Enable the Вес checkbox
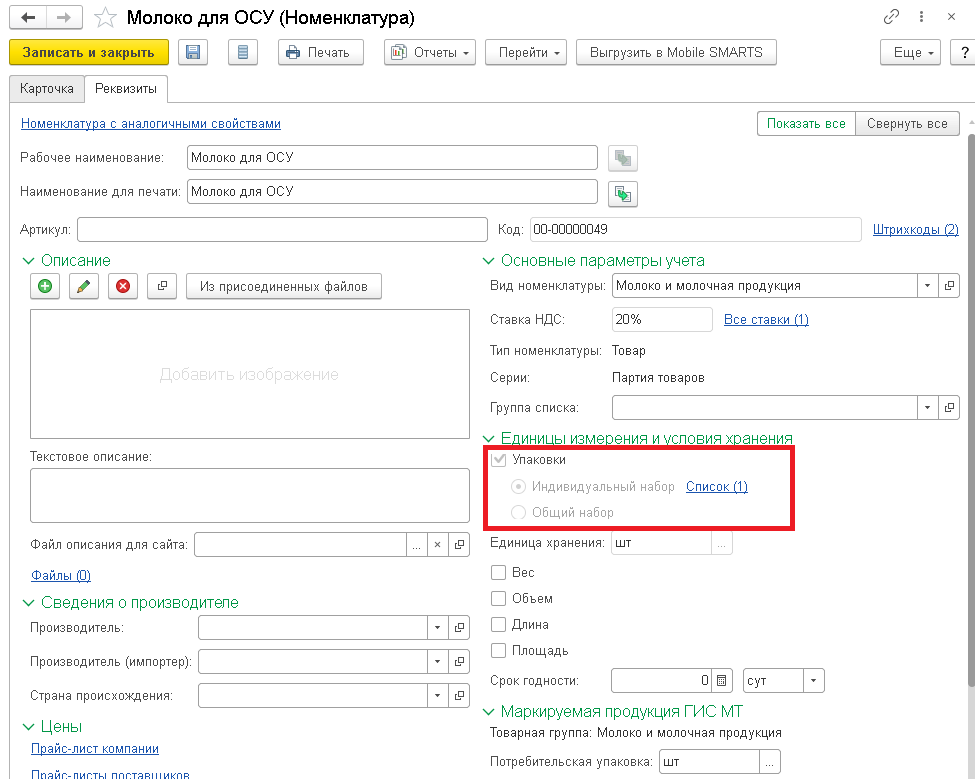The width and height of the screenshot is (975, 779). coord(498,572)
